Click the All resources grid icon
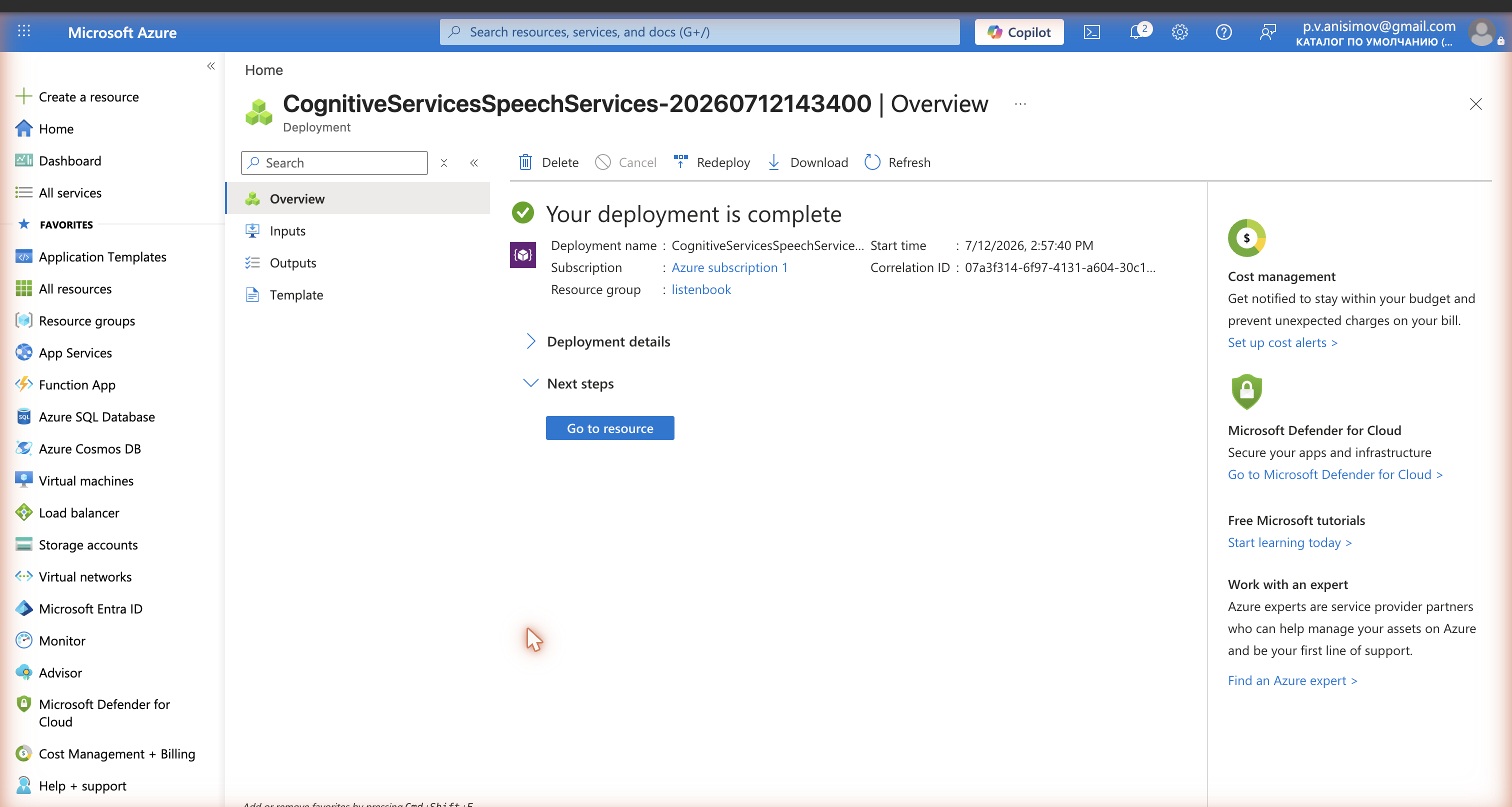 pyautogui.click(x=23, y=289)
